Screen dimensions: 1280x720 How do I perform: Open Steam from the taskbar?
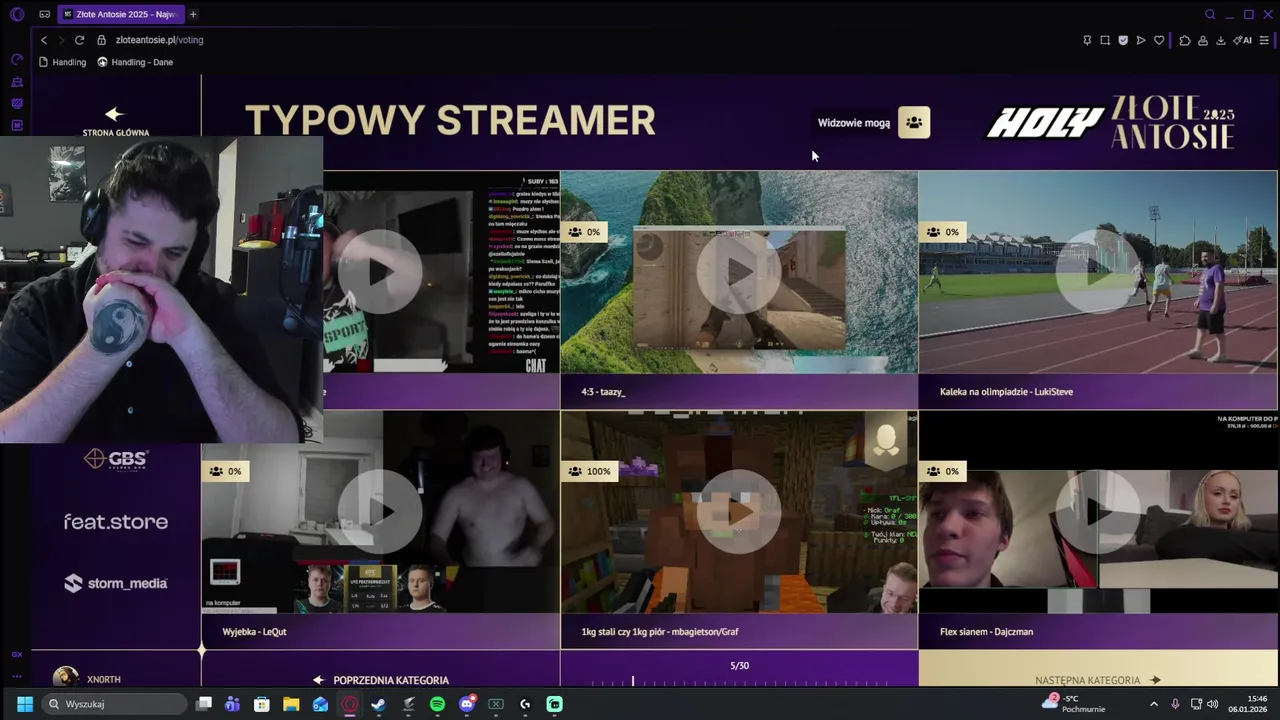pos(378,704)
